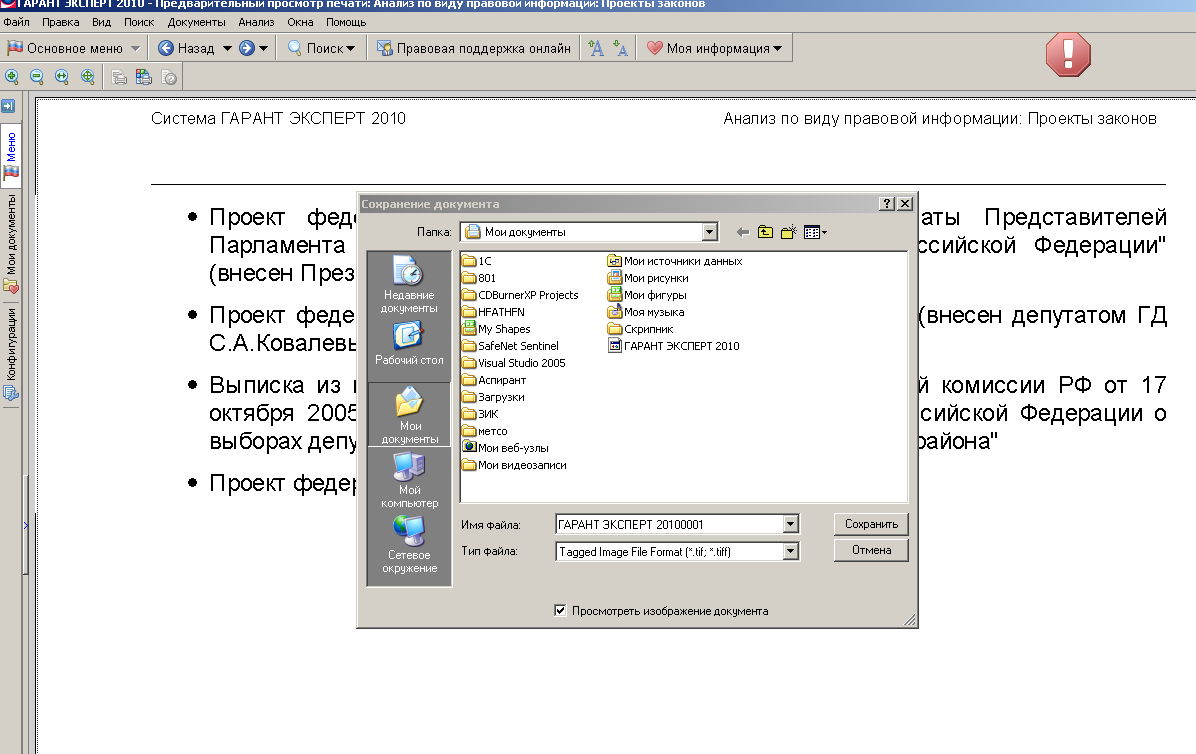Open the Мои документы sidebar tab
This screenshot has width=1196, height=754.
coord(11,243)
